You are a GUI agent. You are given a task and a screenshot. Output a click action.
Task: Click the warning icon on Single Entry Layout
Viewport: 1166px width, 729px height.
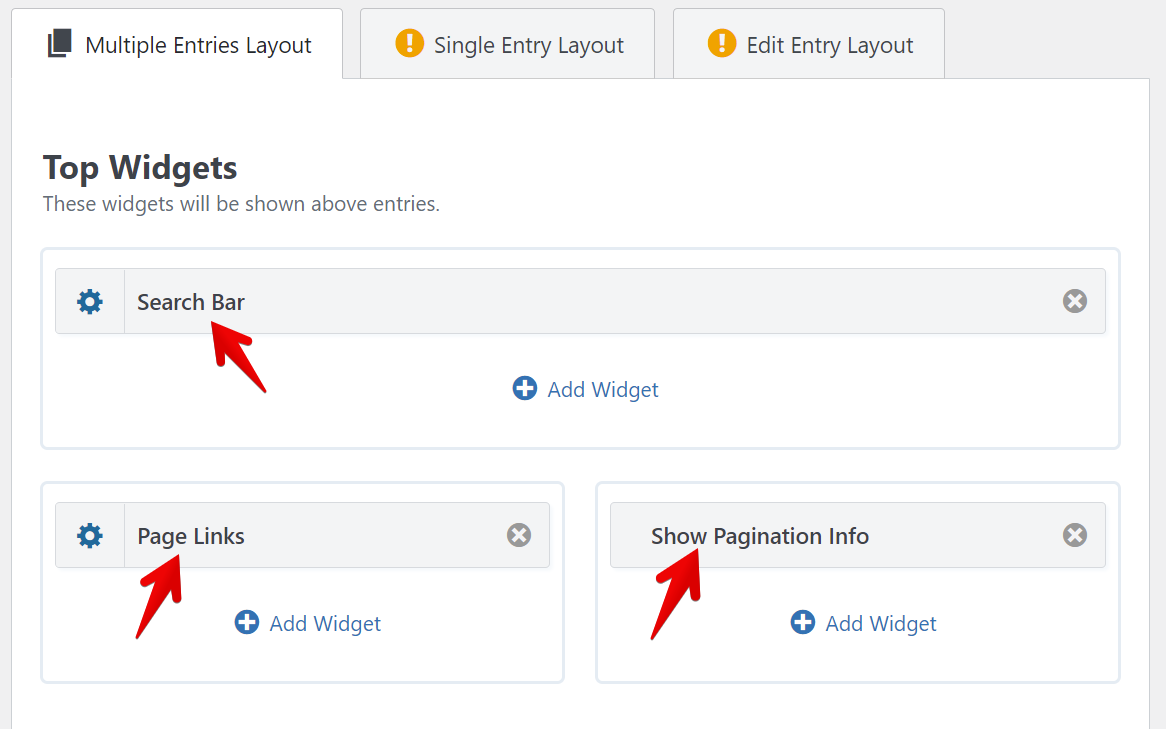410,44
